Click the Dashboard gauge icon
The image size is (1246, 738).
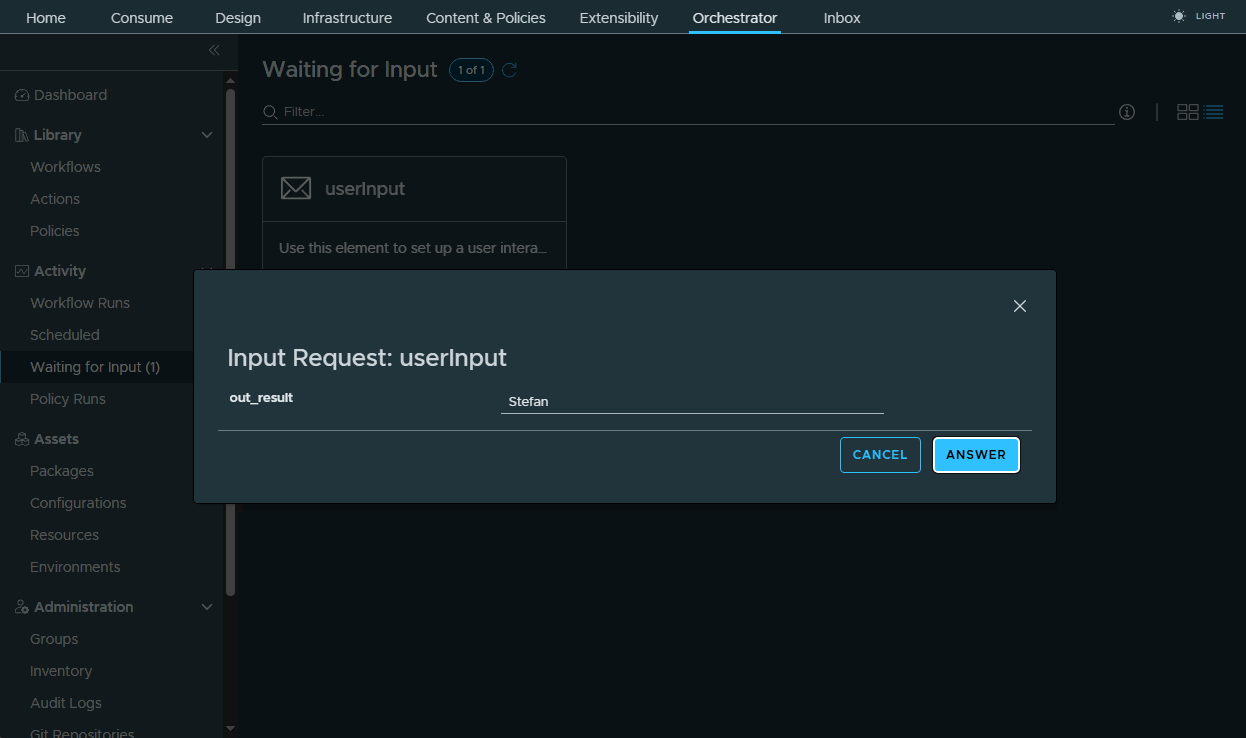(x=22, y=96)
